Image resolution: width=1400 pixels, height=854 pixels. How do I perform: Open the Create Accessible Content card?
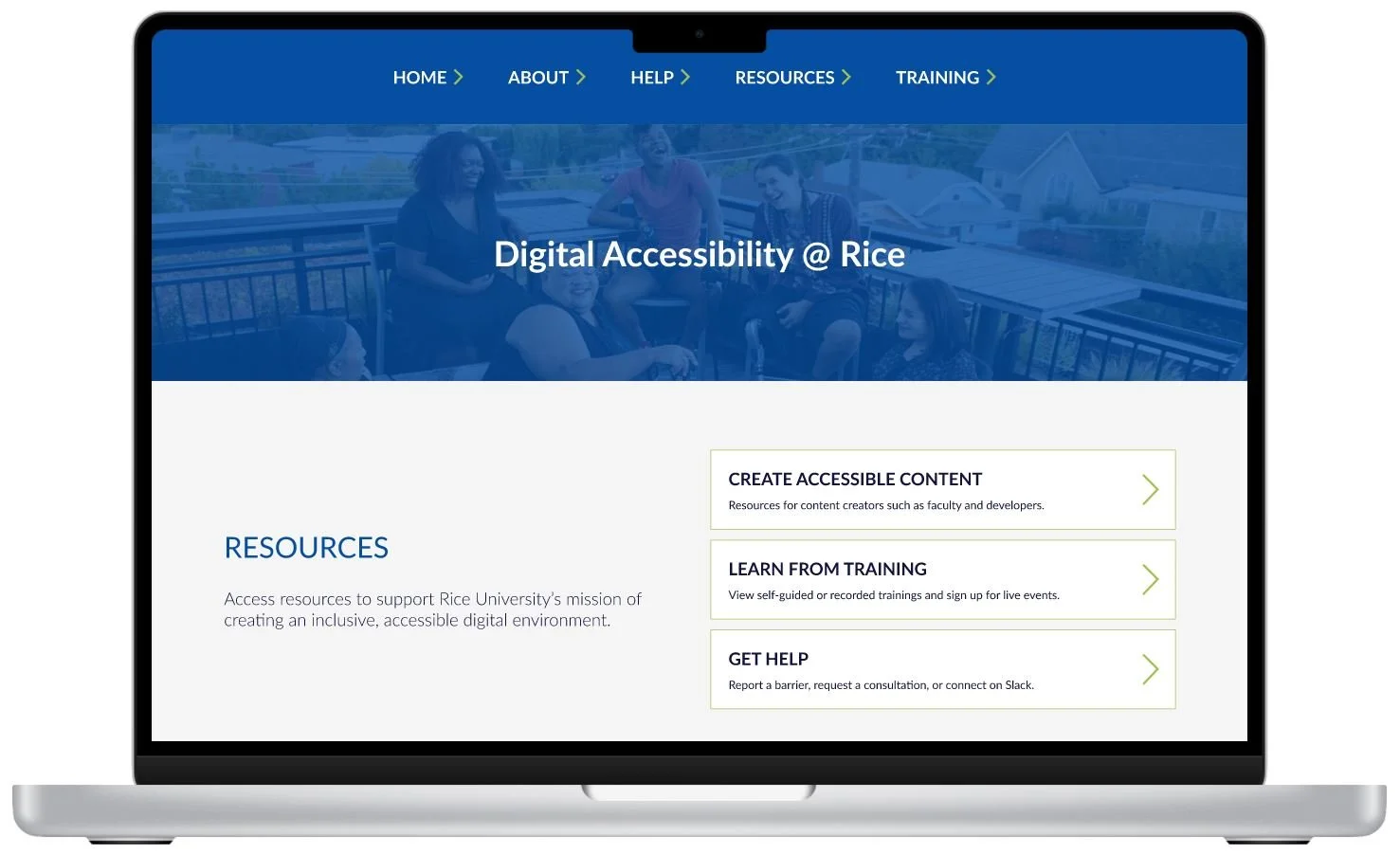pos(943,490)
